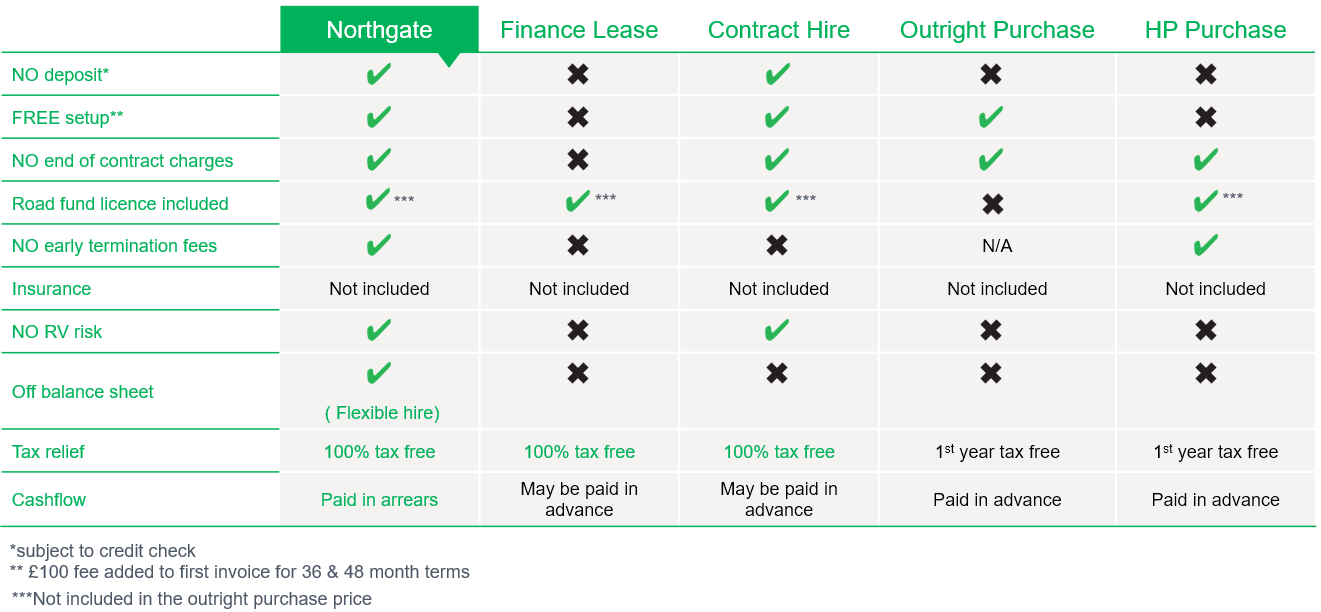Click HP Purchase end of contract checkmark
The height and width of the screenshot is (612, 1321).
[1205, 160]
